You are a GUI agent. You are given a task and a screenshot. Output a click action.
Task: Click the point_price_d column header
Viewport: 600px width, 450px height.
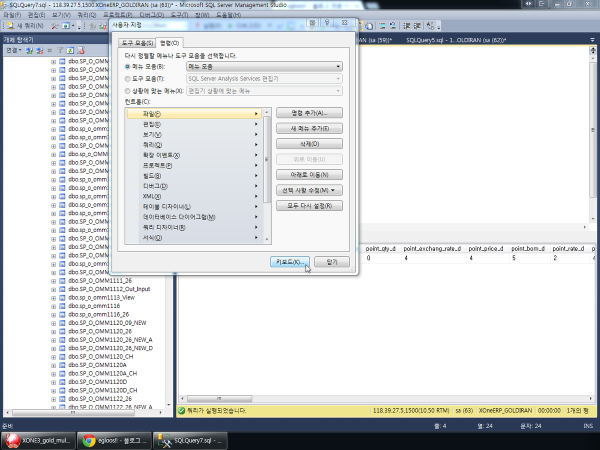point(486,249)
